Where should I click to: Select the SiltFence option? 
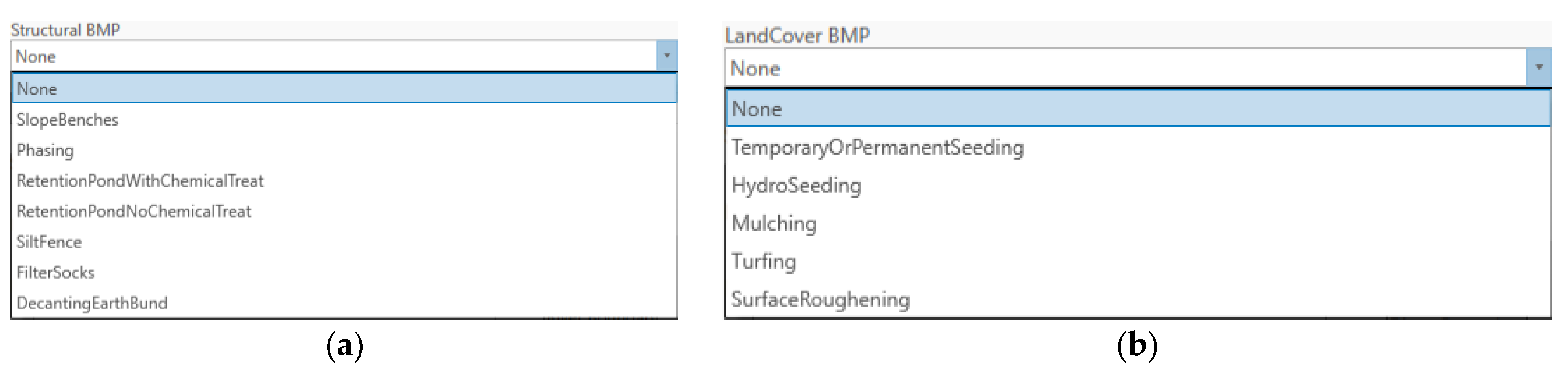(x=49, y=242)
